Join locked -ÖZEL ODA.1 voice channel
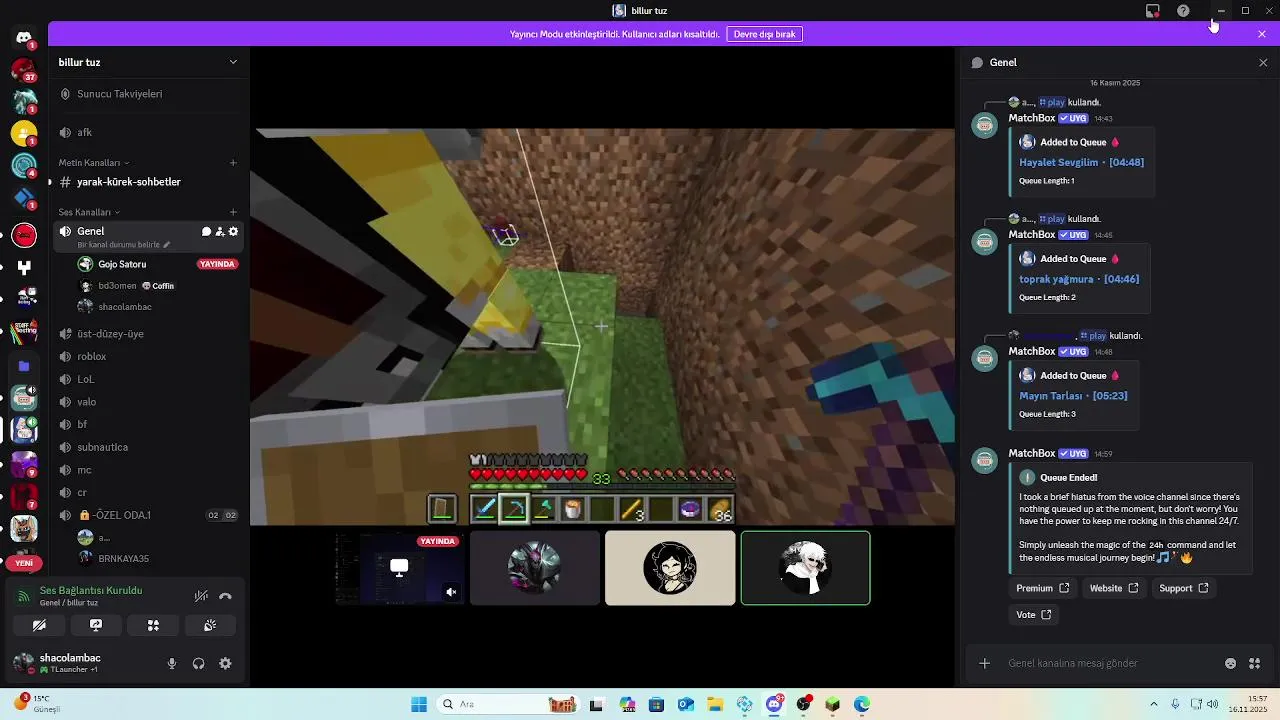This screenshot has height=720, width=1280. 149,515
